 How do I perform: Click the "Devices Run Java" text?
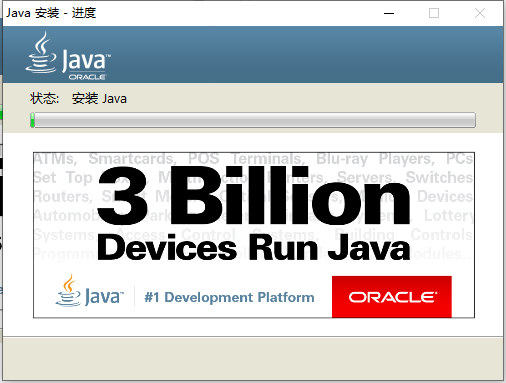click(254, 247)
